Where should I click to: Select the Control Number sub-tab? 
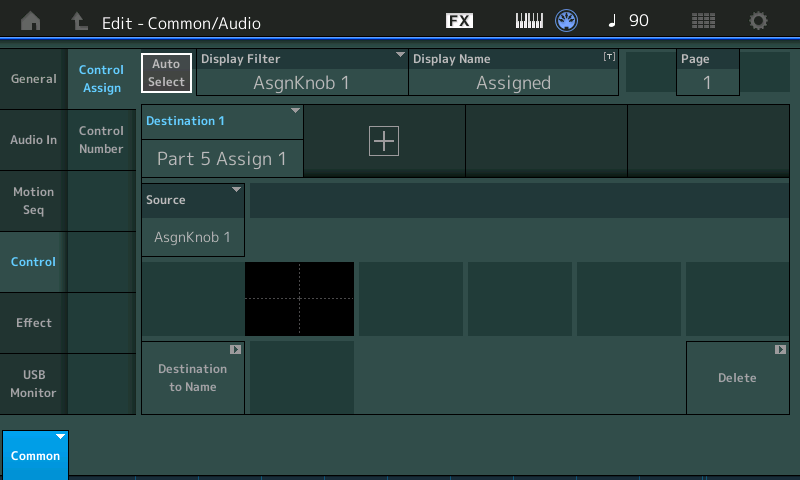[x=101, y=140]
